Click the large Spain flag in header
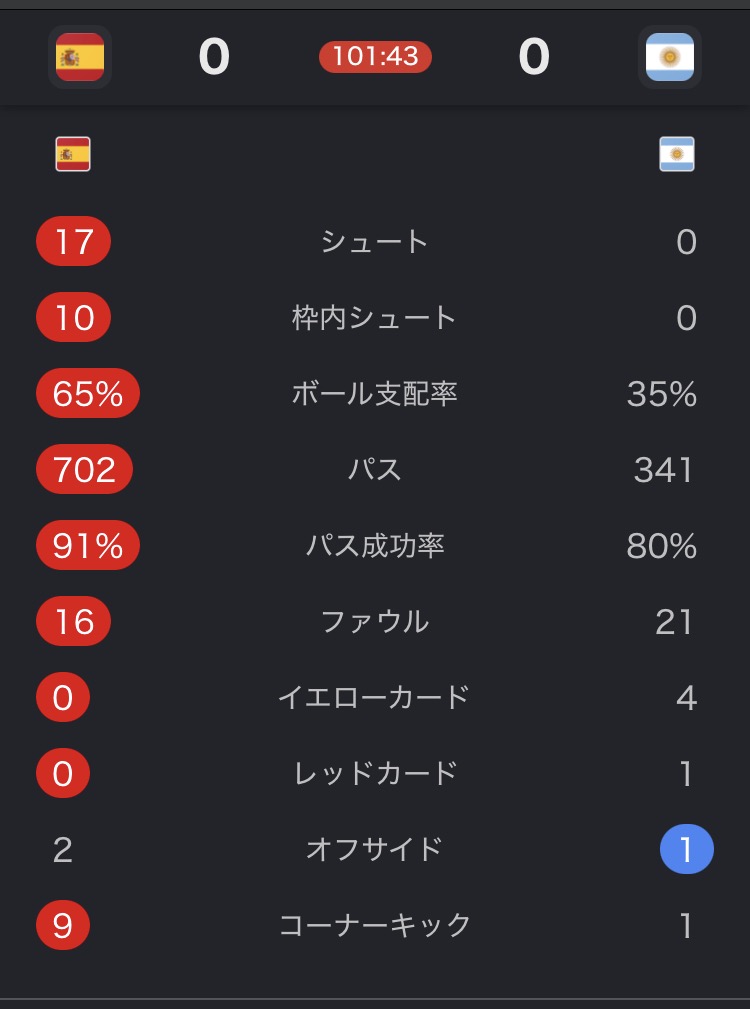The height and width of the screenshot is (1009, 750). pos(80,57)
